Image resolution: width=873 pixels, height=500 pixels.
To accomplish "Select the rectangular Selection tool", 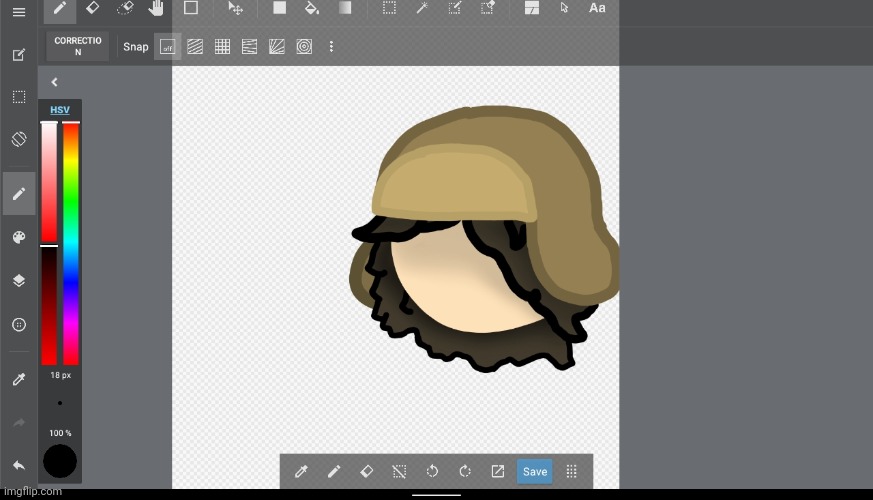I will (x=389, y=8).
